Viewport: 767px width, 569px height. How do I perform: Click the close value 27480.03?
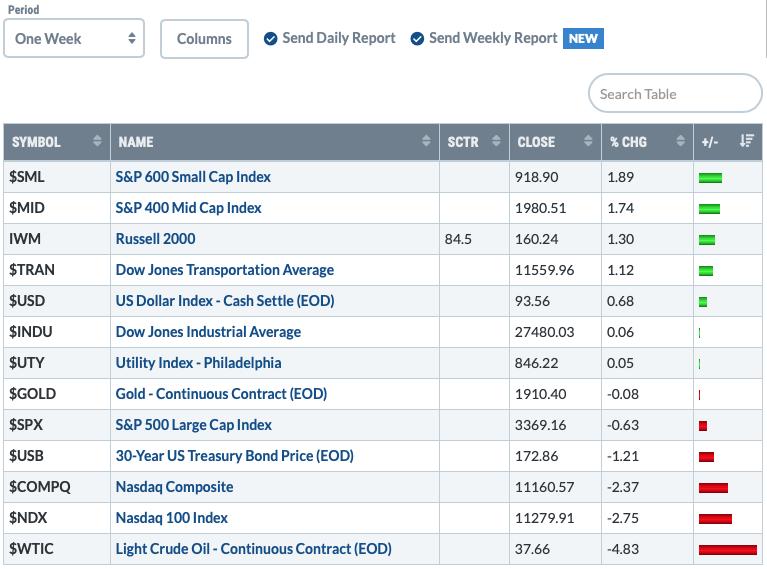pyautogui.click(x=544, y=332)
